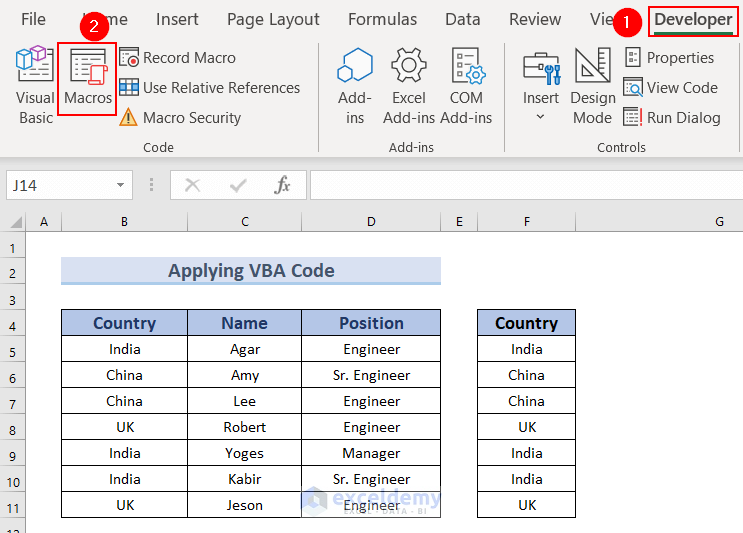This screenshot has width=743, height=533.
Task: Open the Visual Basic editor
Action: pyautogui.click(x=35, y=87)
